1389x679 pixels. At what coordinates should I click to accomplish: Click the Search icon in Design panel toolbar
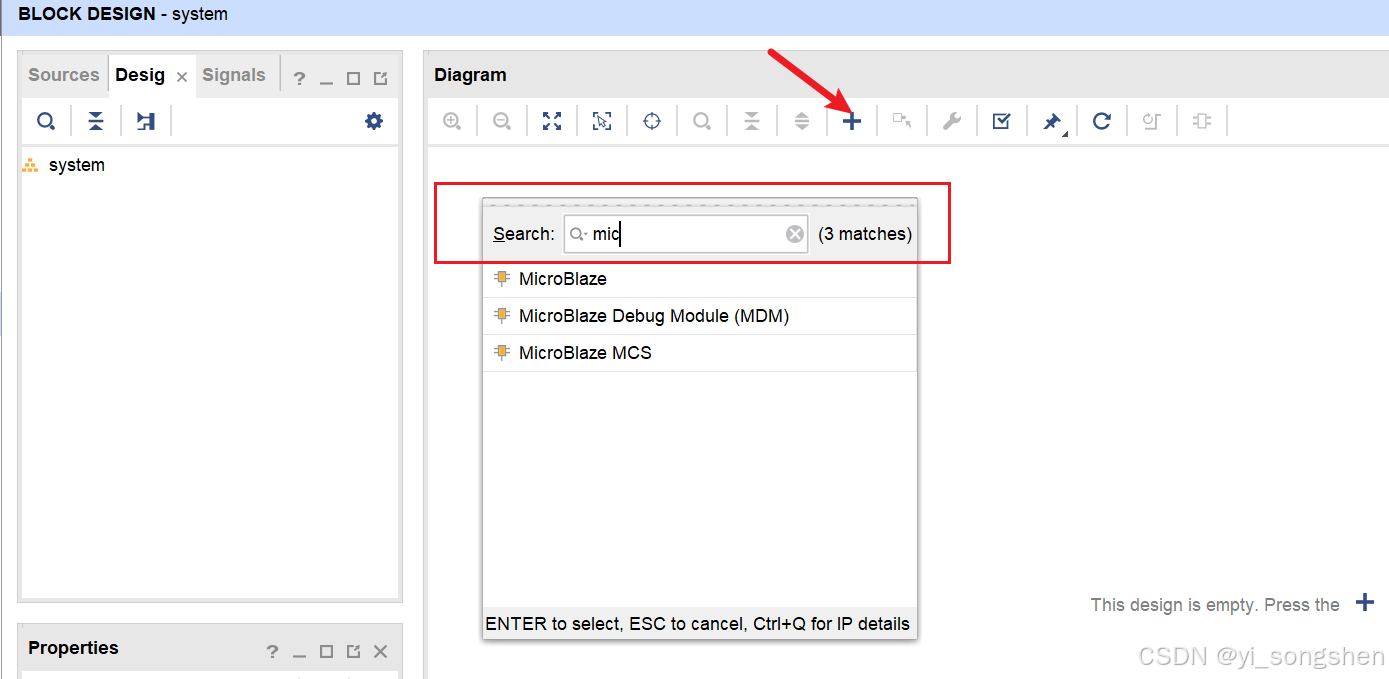pyautogui.click(x=46, y=121)
